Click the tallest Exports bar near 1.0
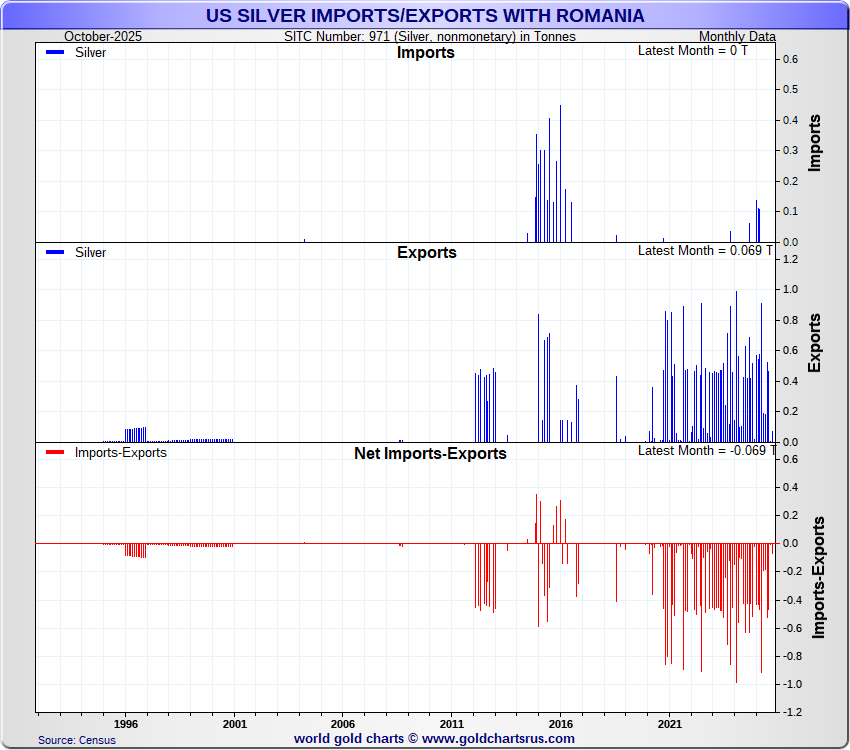This screenshot has height=750, width=850. [736, 366]
